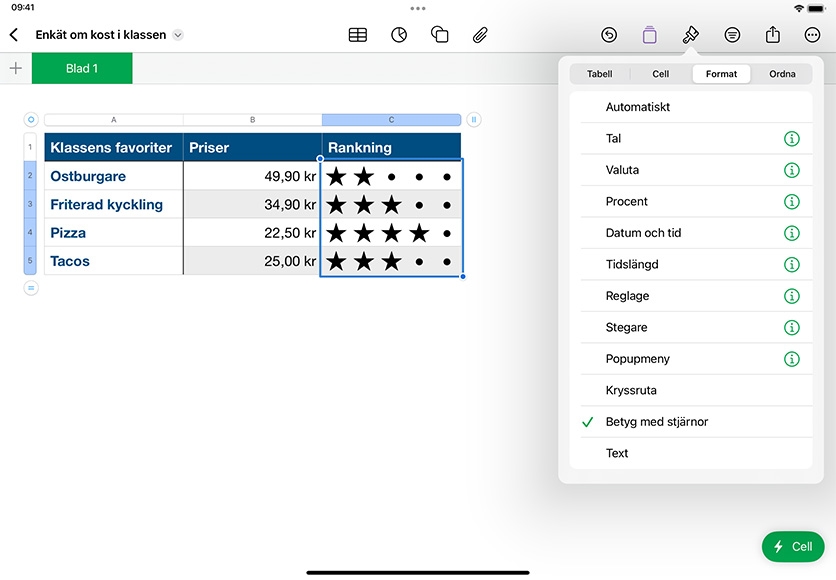This screenshot has width=836, height=580.
Task: Open the document title dropdown chevron
Action: (x=178, y=35)
